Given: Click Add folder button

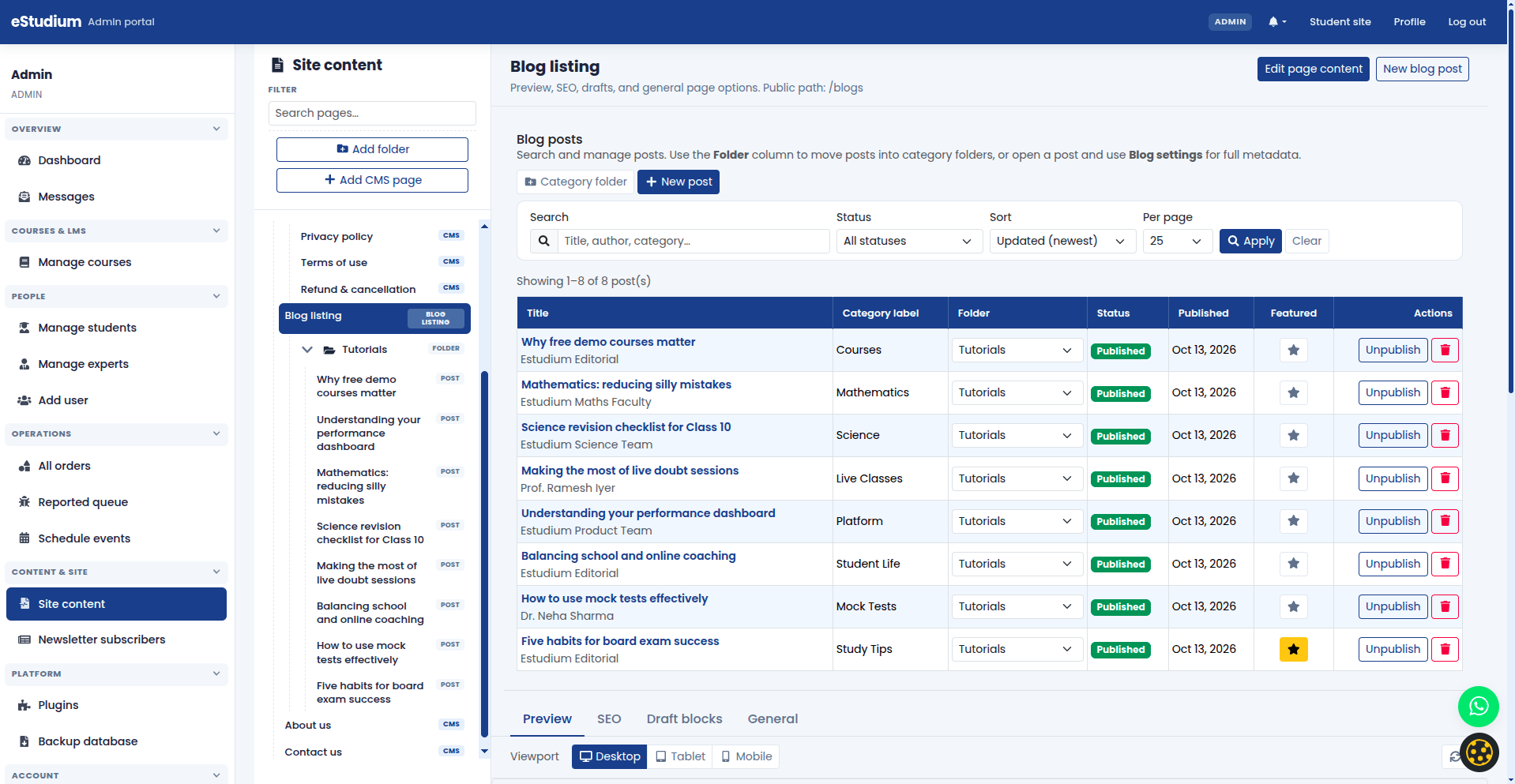Looking at the screenshot, I should point(372,149).
